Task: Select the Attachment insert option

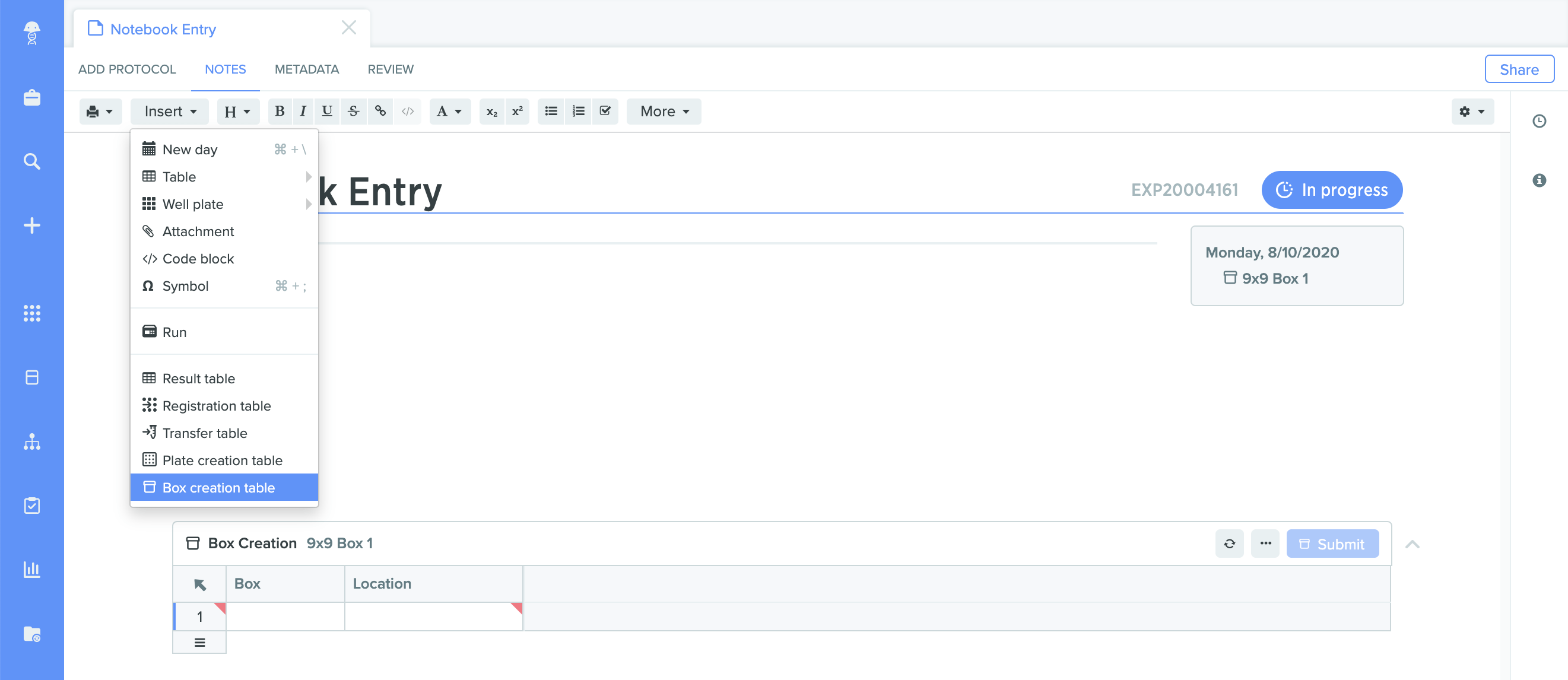Action: (x=198, y=231)
